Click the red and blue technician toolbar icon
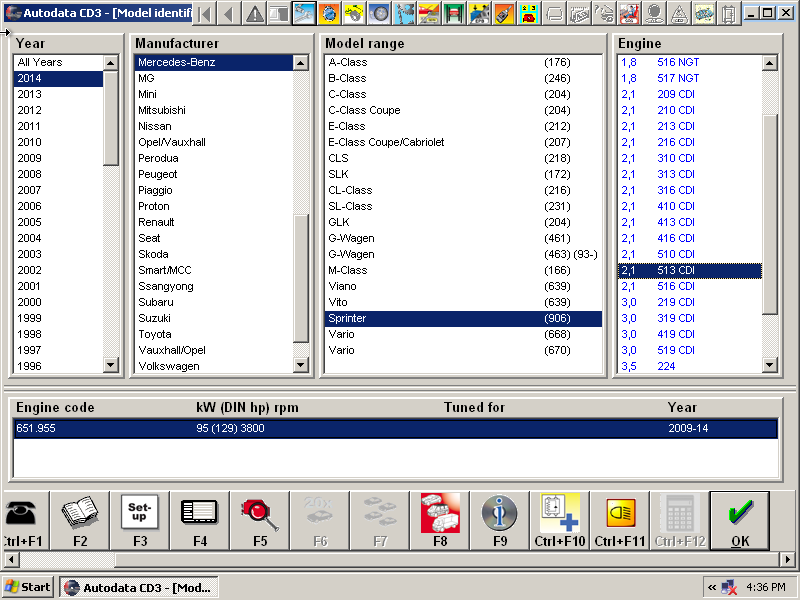 tap(629, 13)
